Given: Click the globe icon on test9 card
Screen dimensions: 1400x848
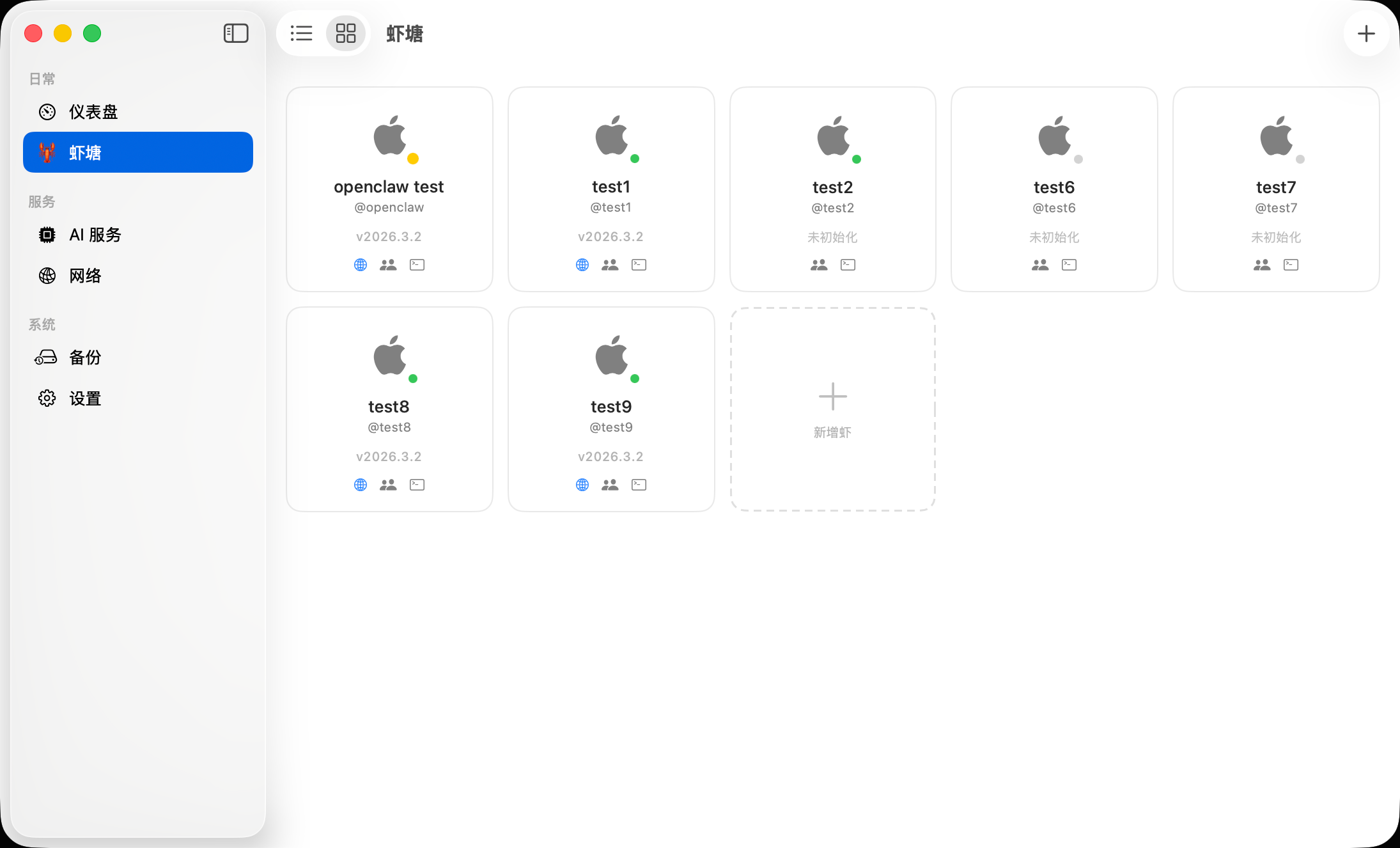Looking at the screenshot, I should point(582,485).
